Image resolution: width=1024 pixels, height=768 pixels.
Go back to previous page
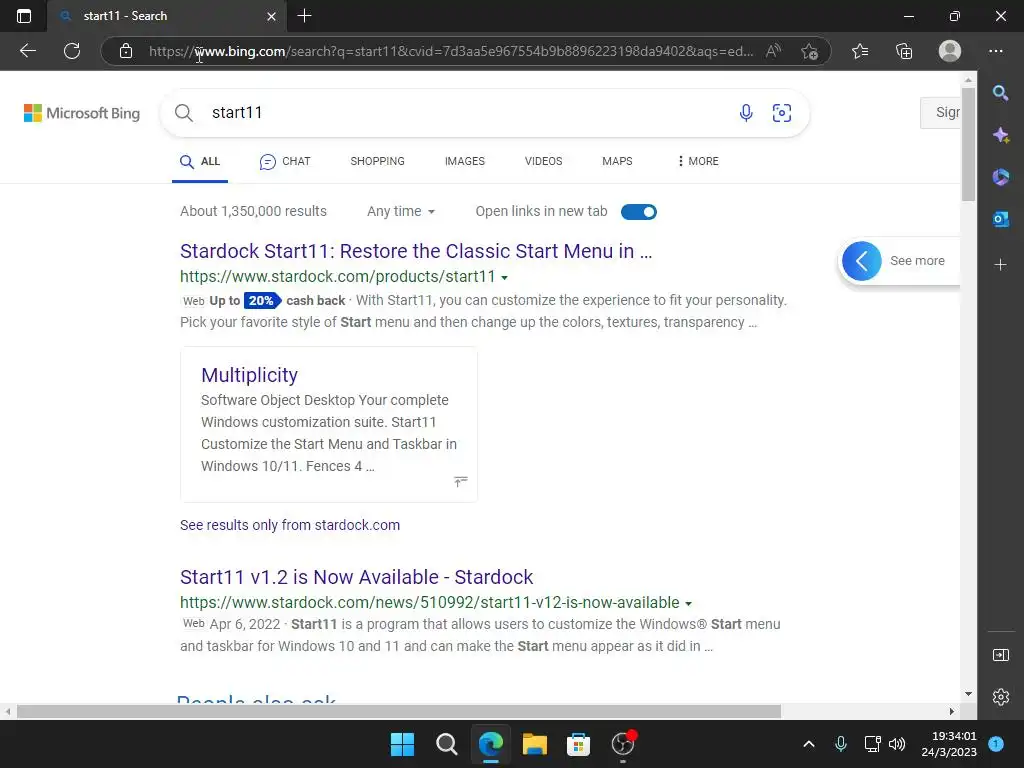[27, 51]
